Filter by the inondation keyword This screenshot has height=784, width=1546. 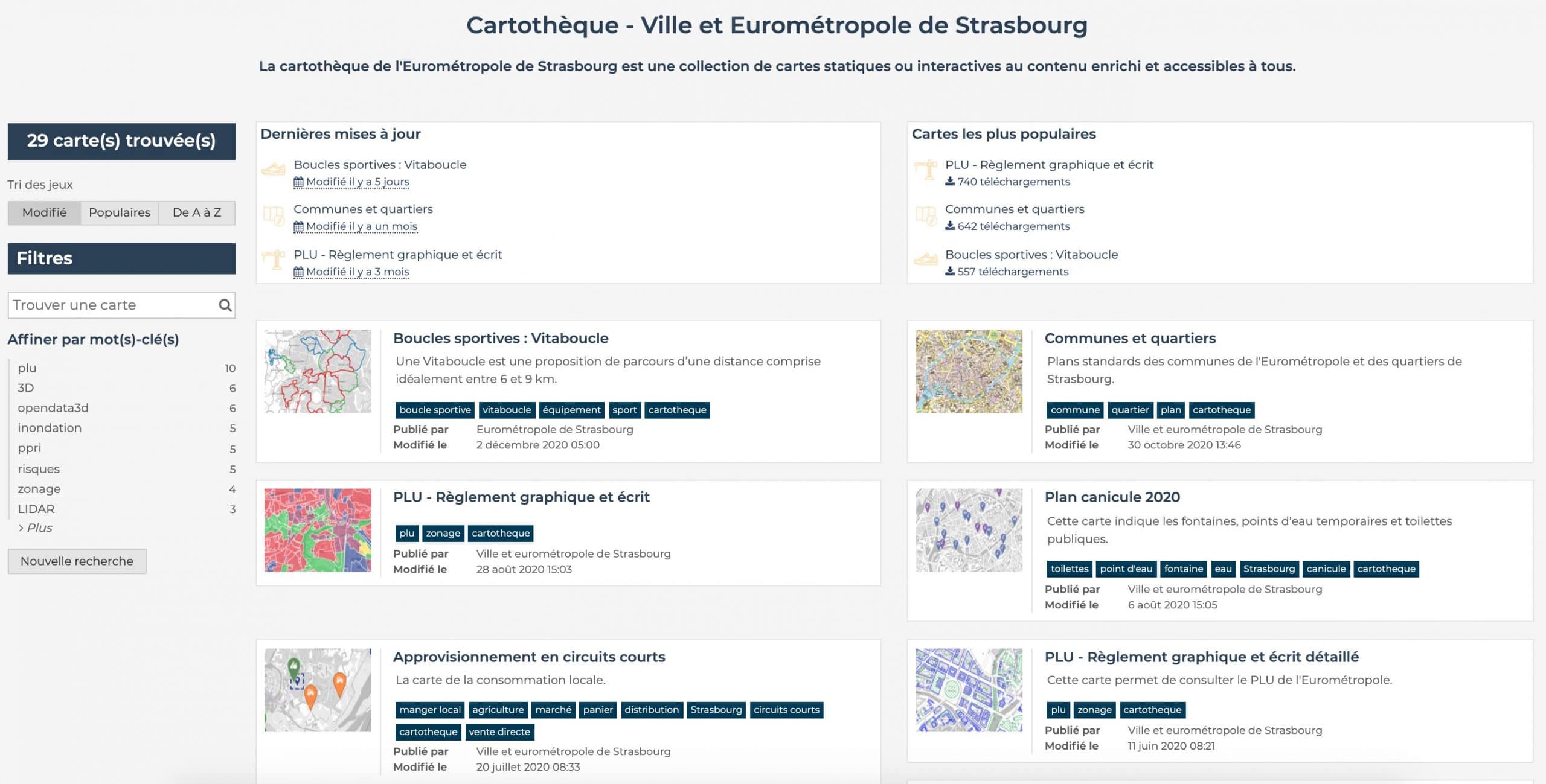(50, 428)
